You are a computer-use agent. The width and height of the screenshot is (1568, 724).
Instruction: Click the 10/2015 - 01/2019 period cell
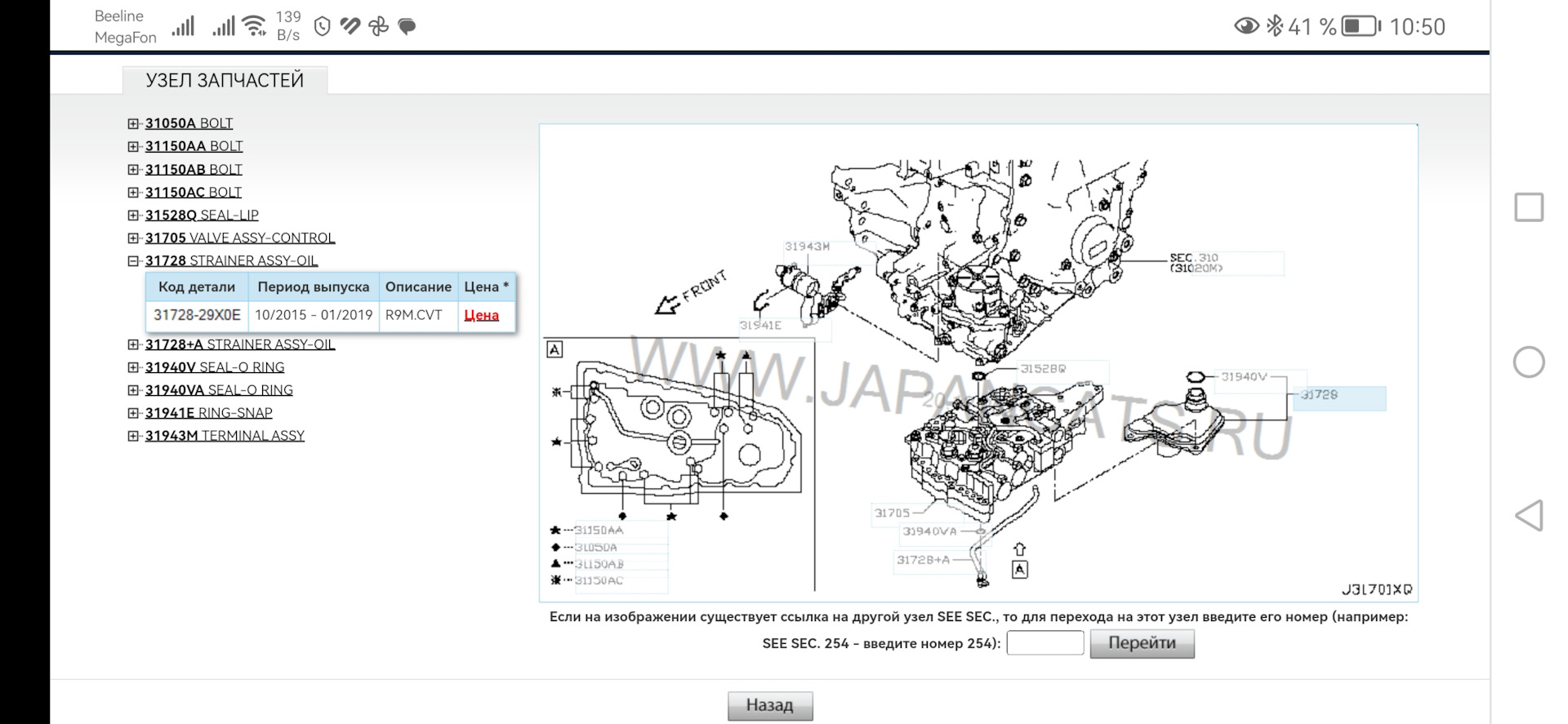point(314,315)
